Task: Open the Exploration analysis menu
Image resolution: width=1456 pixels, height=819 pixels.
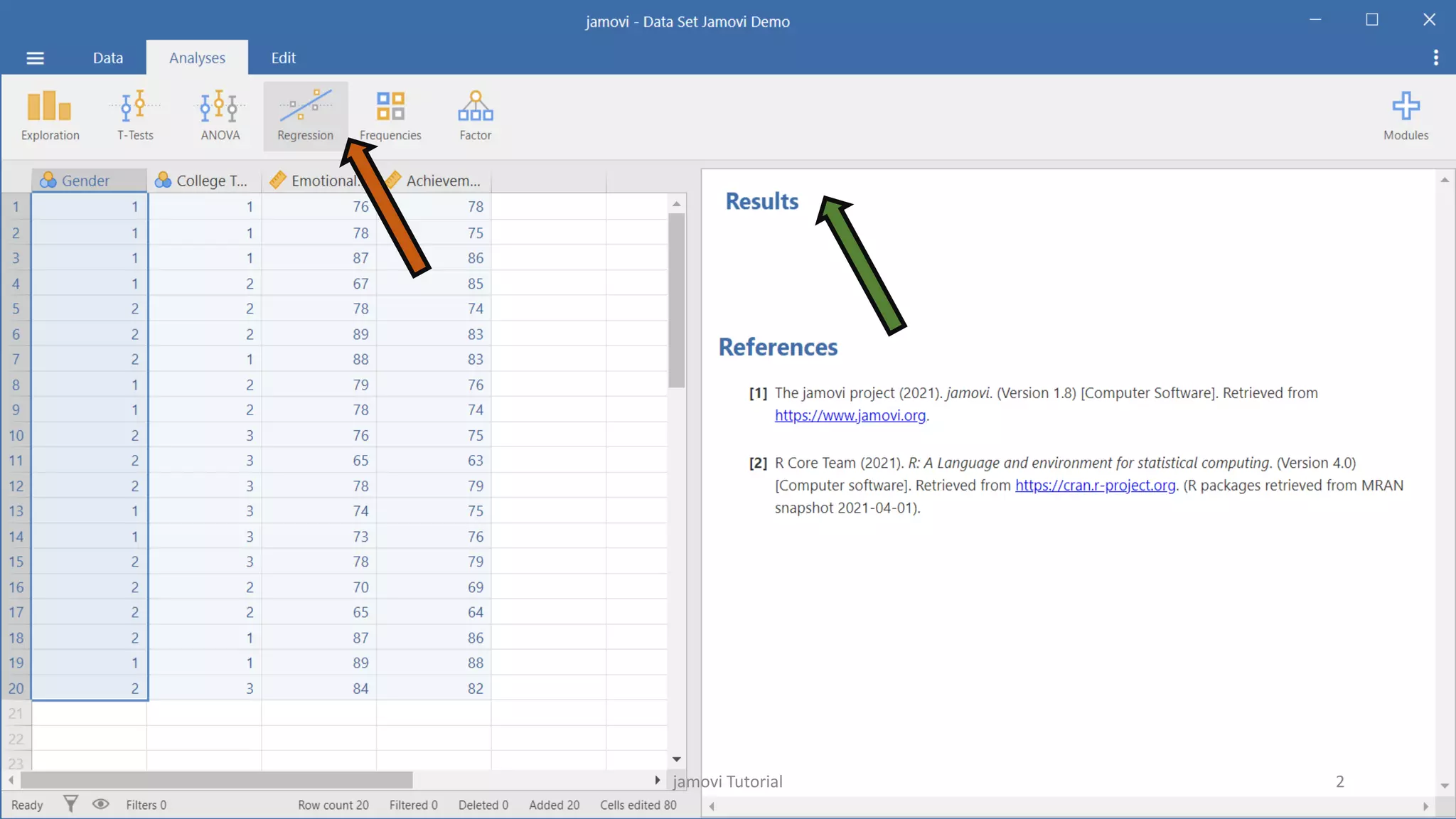Action: (50, 115)
